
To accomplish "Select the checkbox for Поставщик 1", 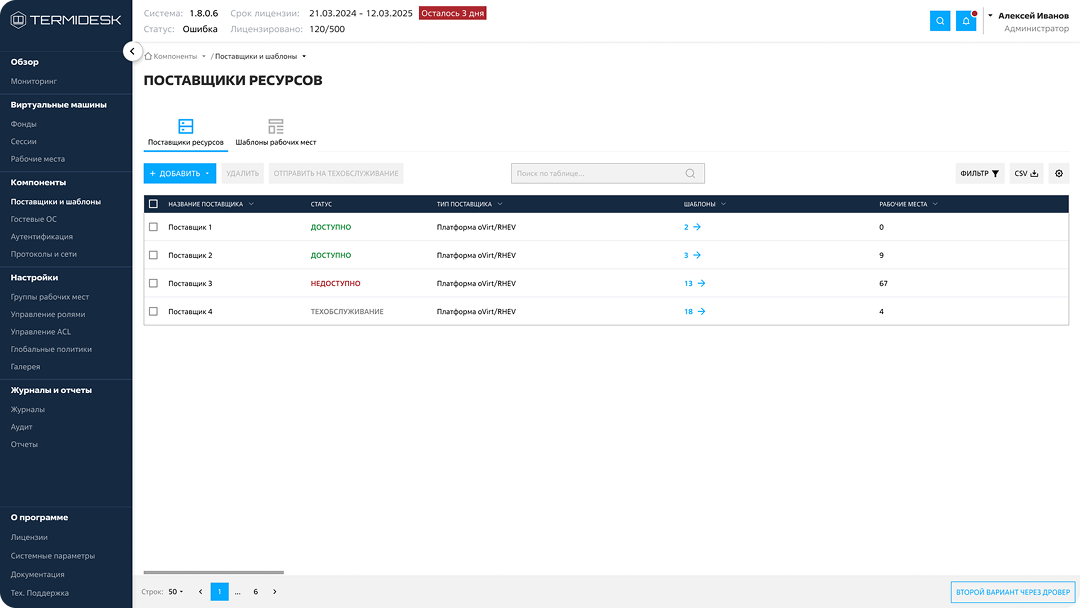I will click(153, 227).
